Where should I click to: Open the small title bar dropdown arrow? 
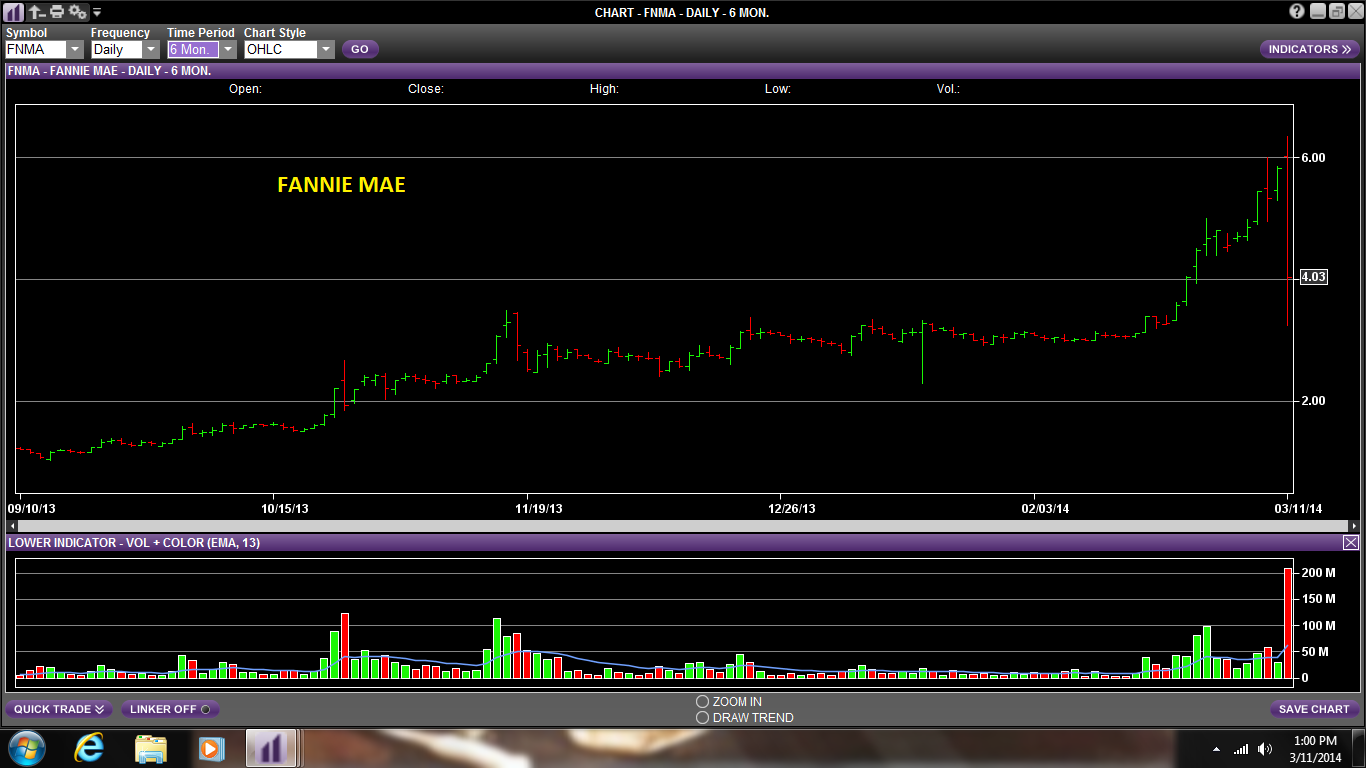[x=97, y=13]
